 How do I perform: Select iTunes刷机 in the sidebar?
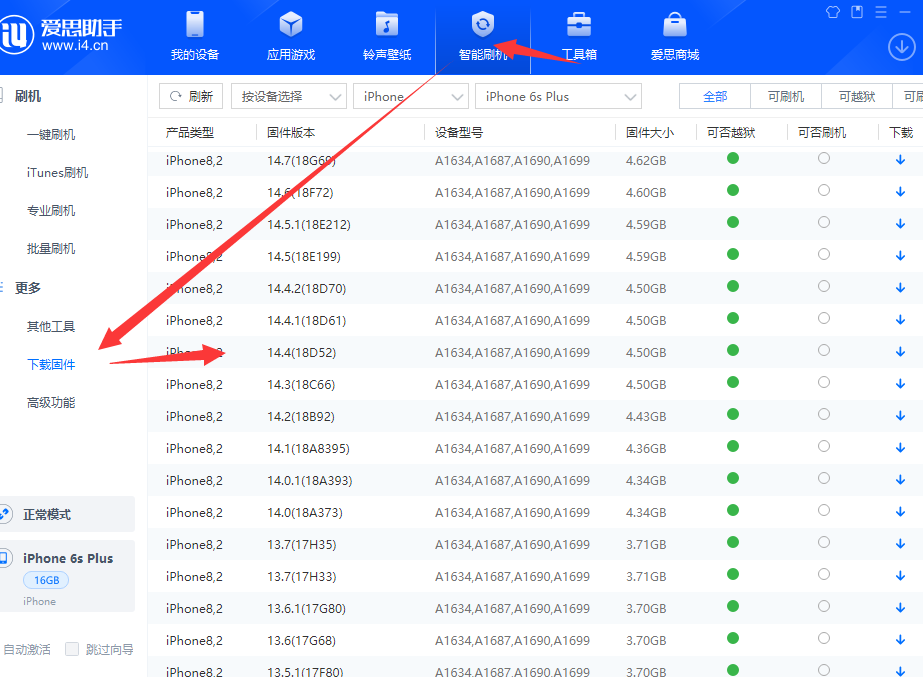pos(57,172)
